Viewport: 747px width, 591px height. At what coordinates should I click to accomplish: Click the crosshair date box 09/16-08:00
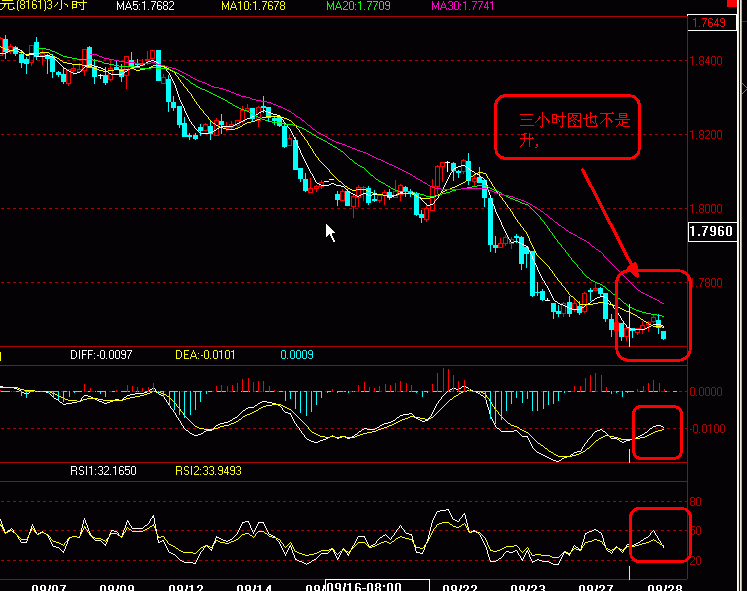pos(377,586)
